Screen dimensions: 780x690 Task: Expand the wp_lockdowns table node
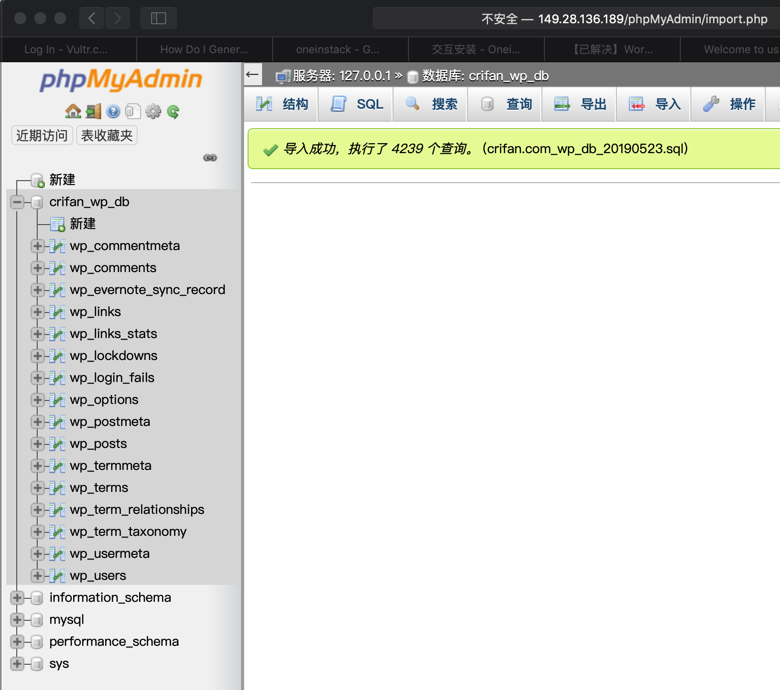point(37,356)
